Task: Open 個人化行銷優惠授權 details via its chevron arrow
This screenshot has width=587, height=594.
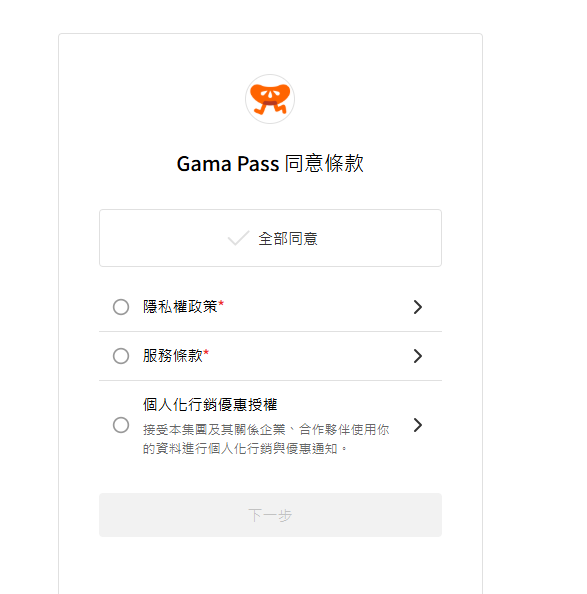Action: point(418,425)
